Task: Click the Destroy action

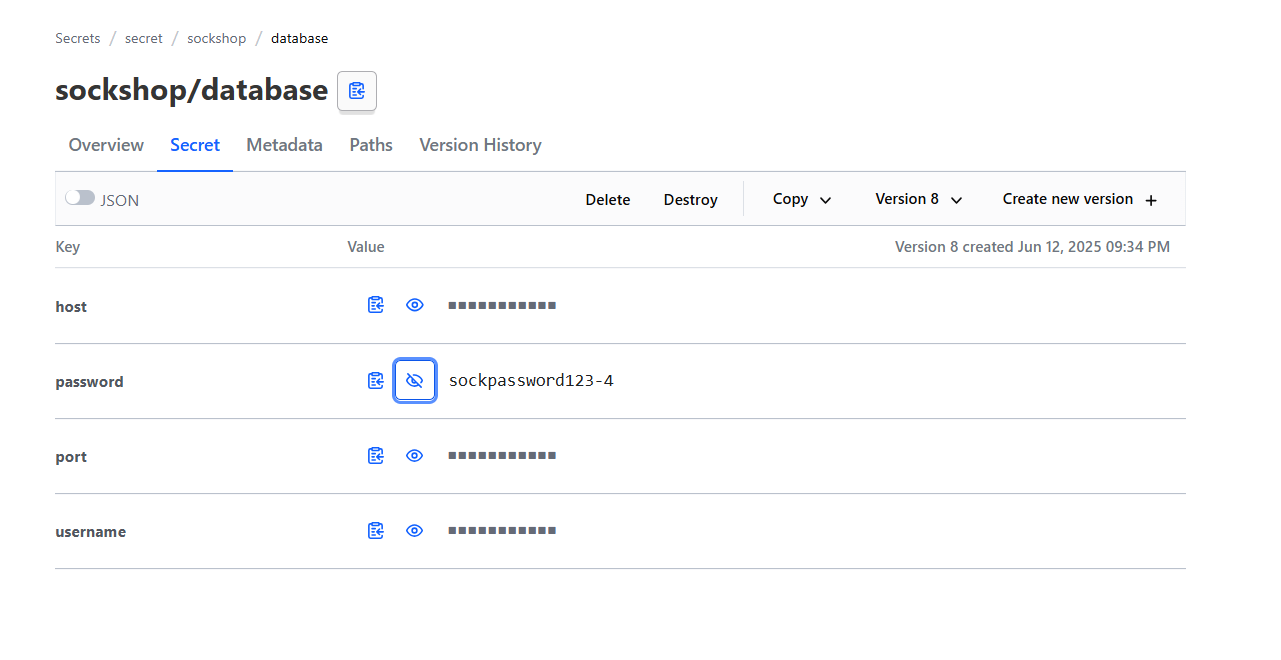Action: (x=690, y=199)
